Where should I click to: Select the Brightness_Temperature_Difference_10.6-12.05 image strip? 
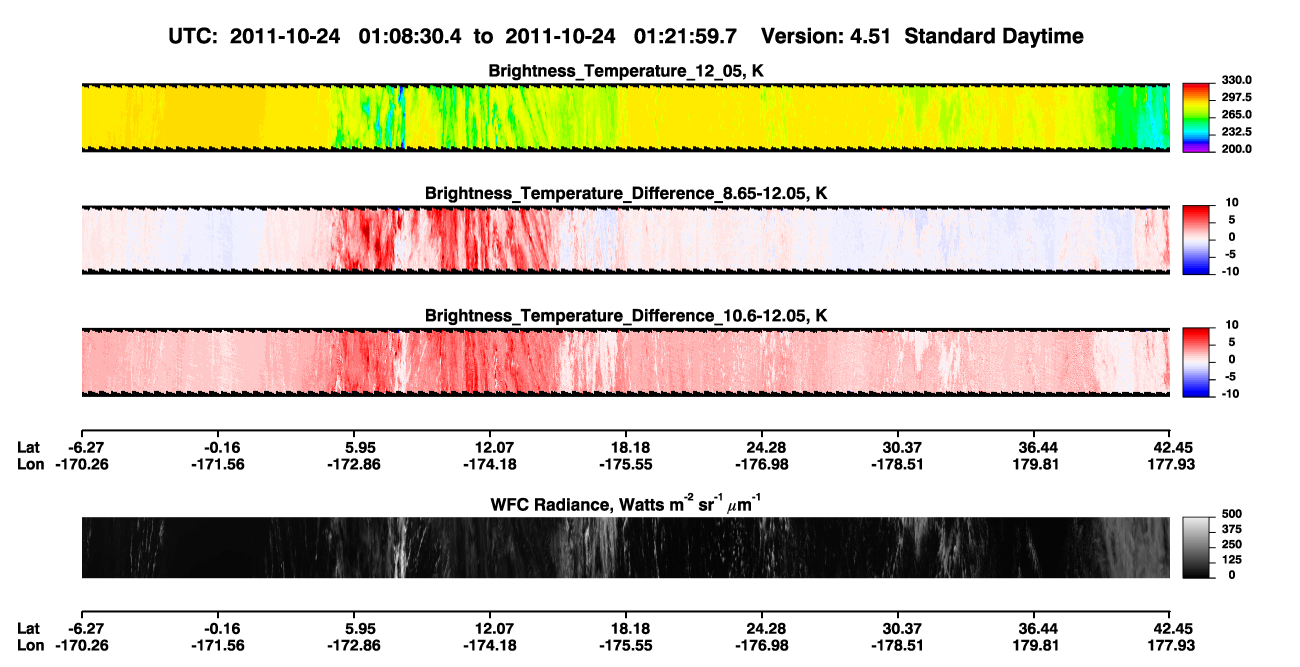tap(625, 362)
